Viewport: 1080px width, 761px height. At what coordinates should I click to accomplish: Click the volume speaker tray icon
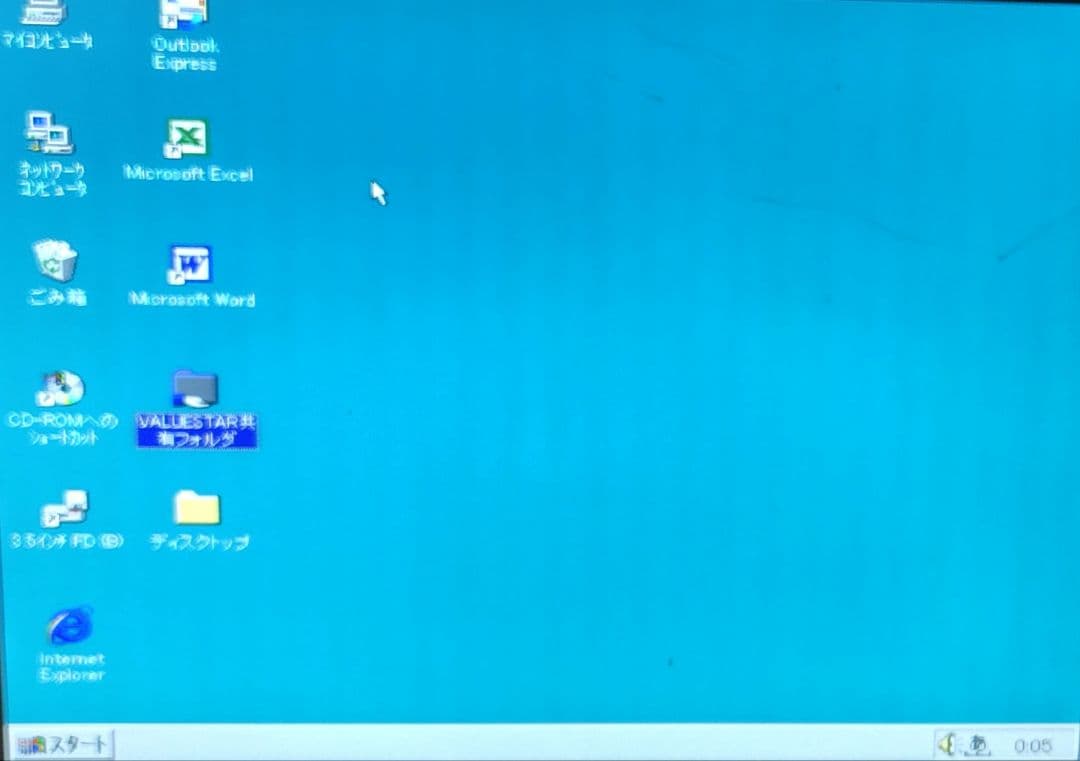tap(946, 745)
